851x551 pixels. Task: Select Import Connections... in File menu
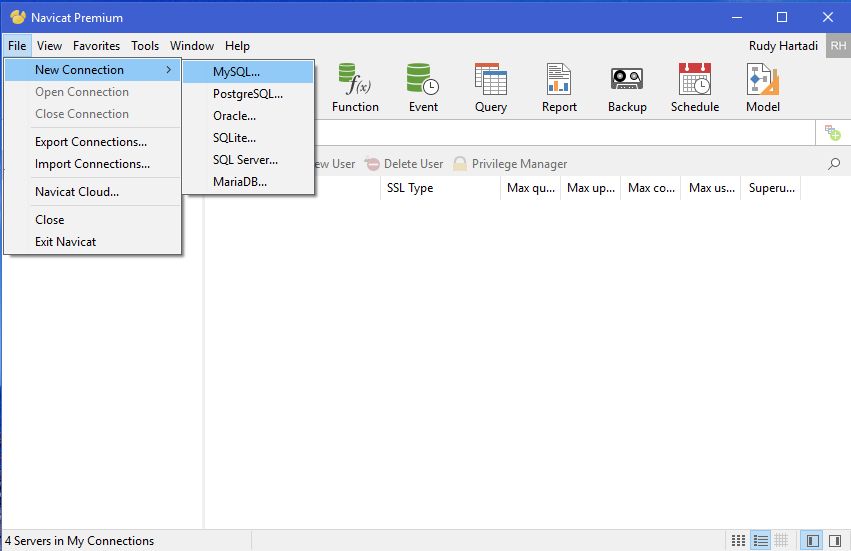pyautogui.click(x=92, y=164)
